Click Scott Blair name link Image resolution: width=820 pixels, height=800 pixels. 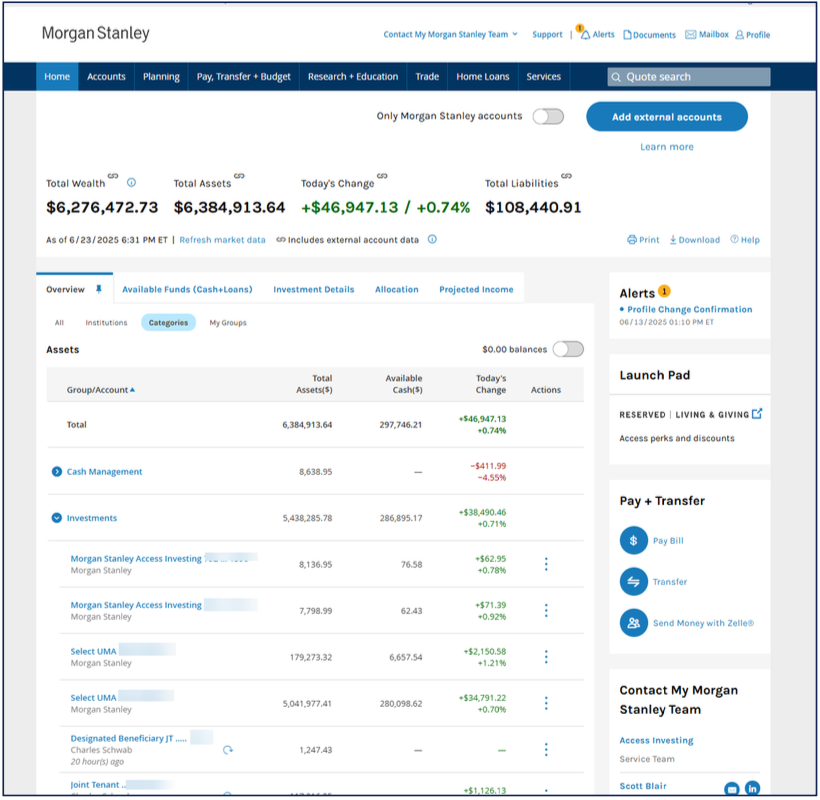pos(643,786)
